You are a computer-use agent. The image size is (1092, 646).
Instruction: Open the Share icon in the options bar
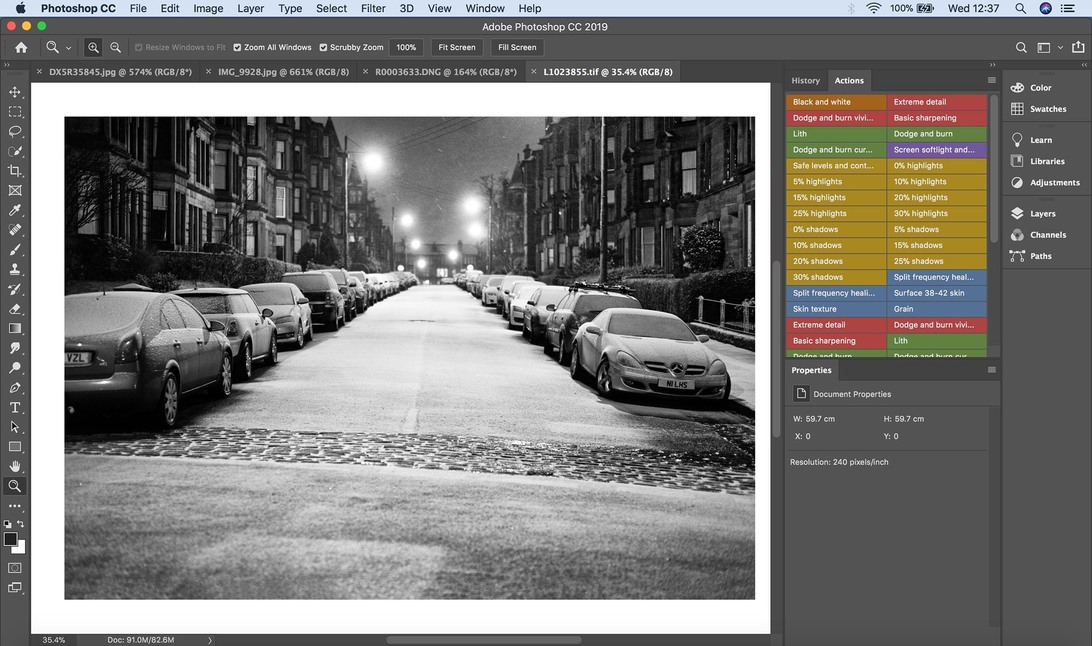pos(1077,47)
